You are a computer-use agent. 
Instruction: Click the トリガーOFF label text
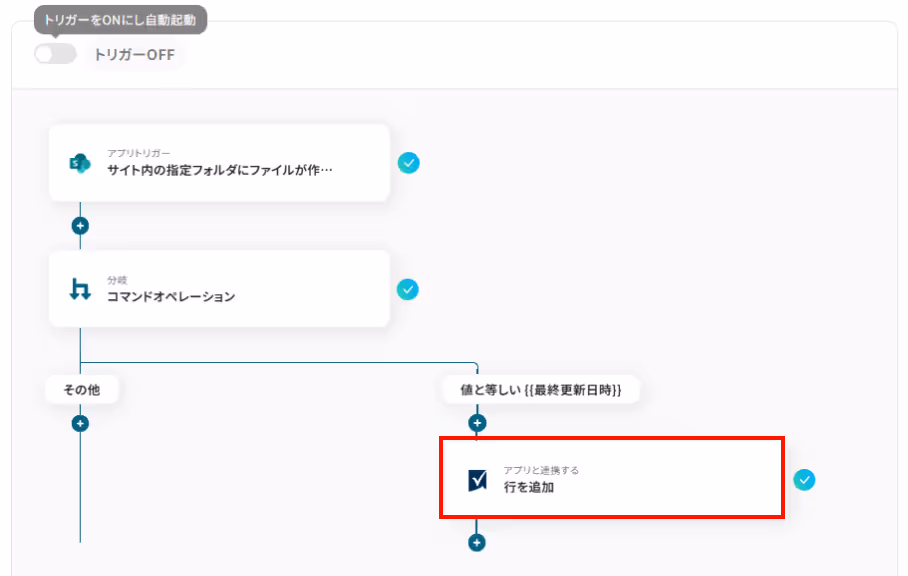[x=134, y=55]
